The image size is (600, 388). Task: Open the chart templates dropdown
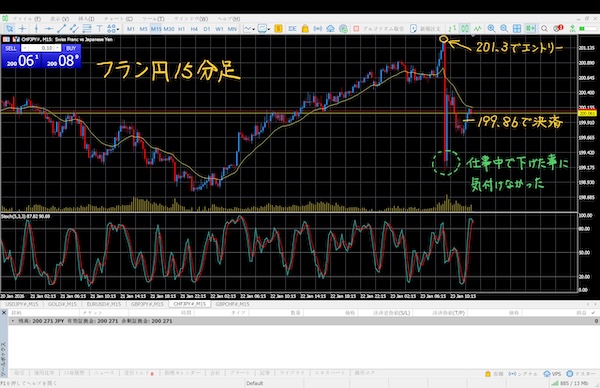tap(264, 29)
